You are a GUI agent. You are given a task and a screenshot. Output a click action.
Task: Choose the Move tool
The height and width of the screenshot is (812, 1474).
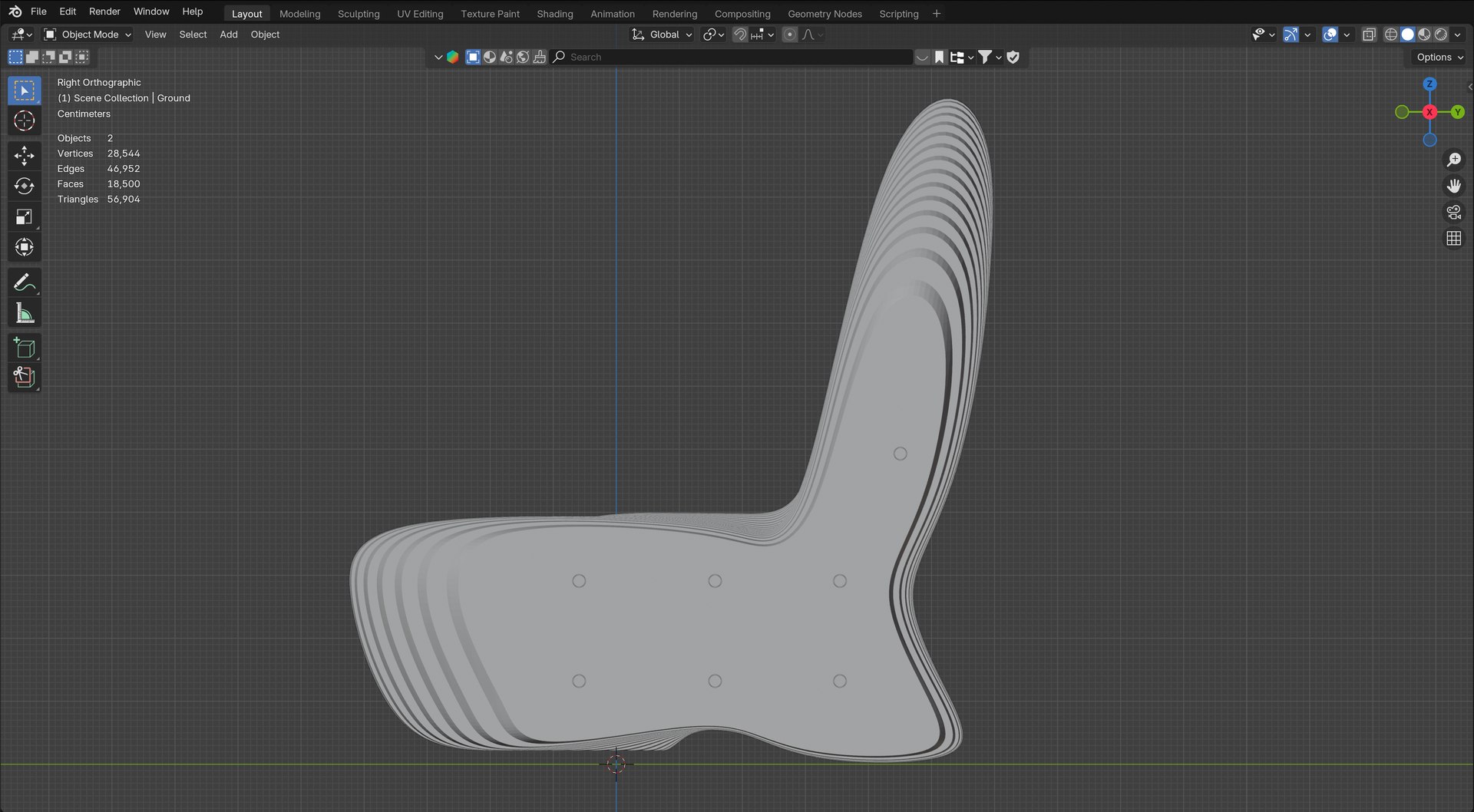point(25,156)
